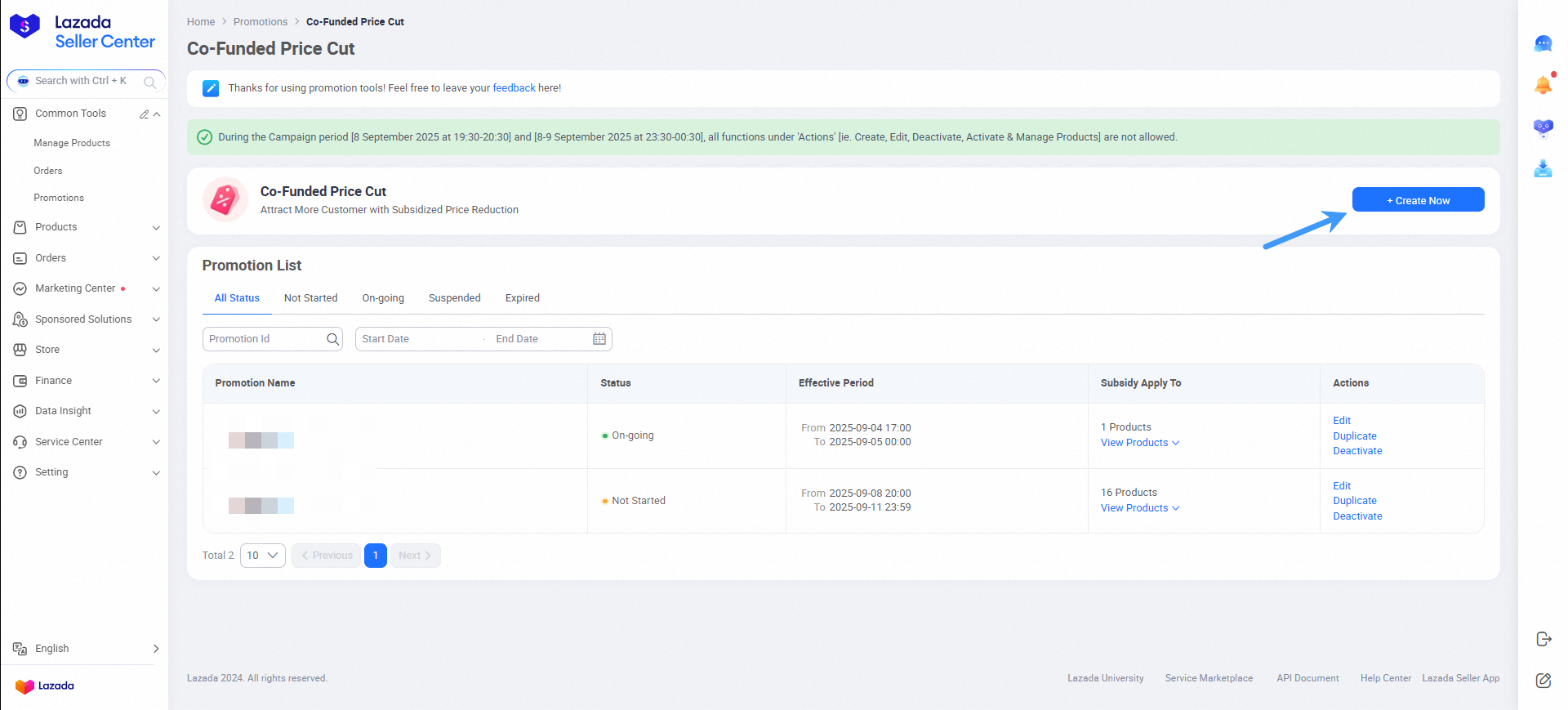Deactivate the Not Started promotion
The width and height of the screenshot is (1568, 710).
(1357, 516)
